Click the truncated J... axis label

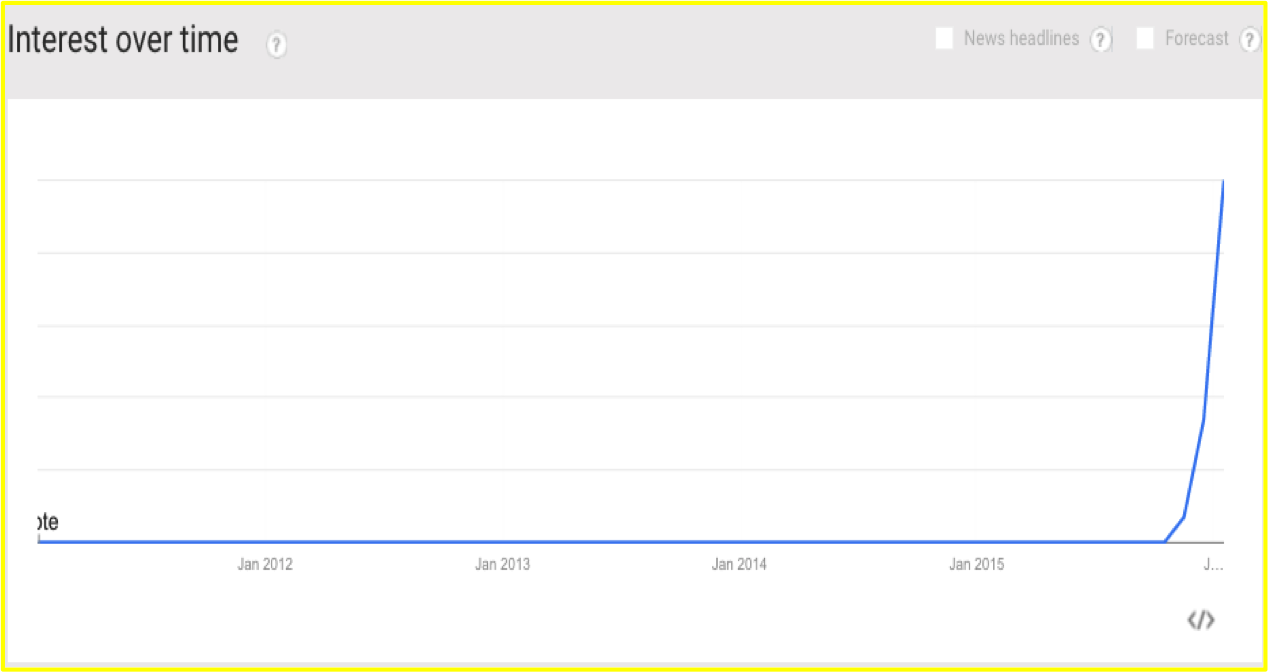[1213, 565]
